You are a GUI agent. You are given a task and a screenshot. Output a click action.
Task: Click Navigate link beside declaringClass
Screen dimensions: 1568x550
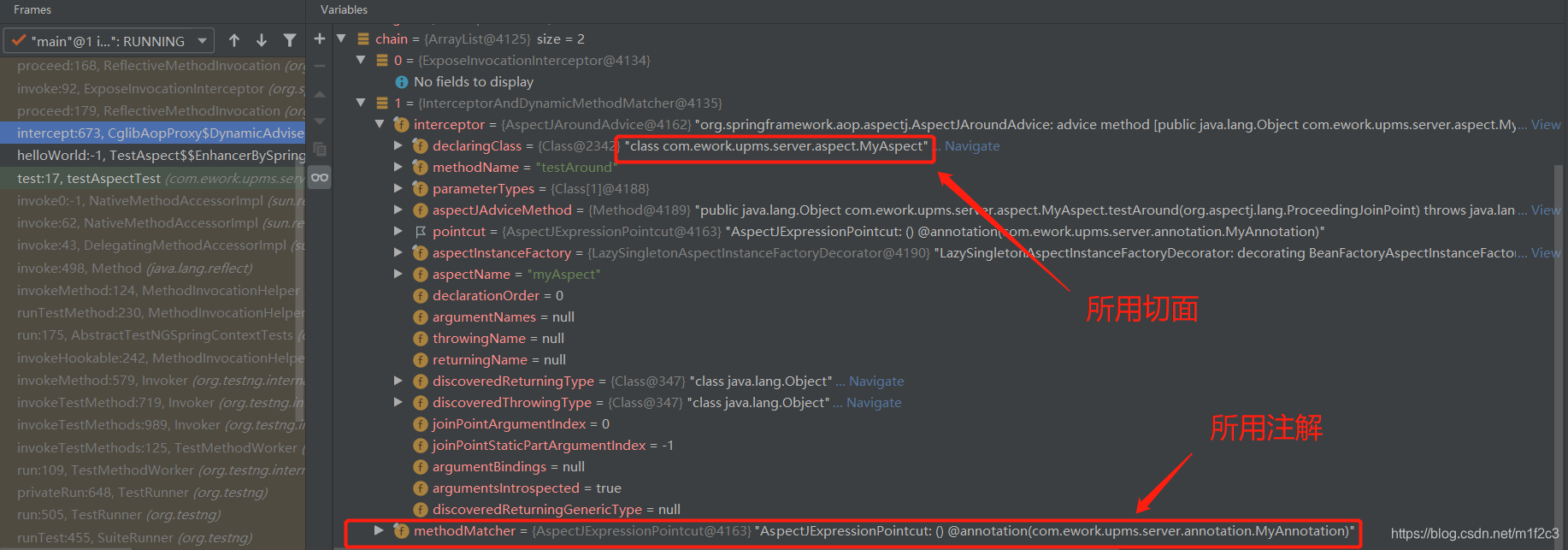pos(972,146)
